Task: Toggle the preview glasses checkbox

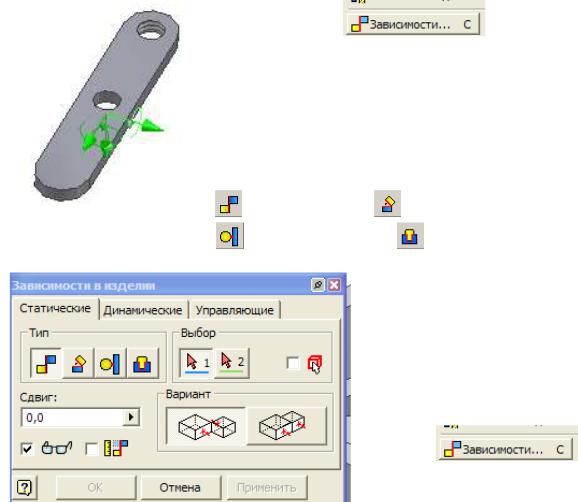Action: [x=27, y=449]
